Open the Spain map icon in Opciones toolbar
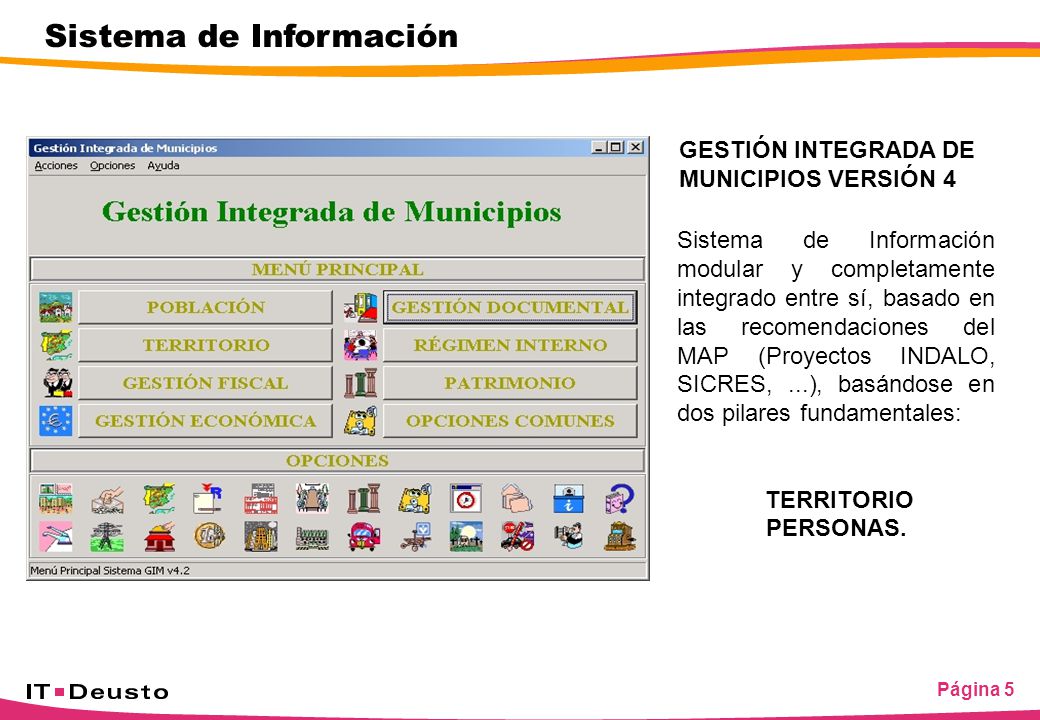 [x=159, y=499]
